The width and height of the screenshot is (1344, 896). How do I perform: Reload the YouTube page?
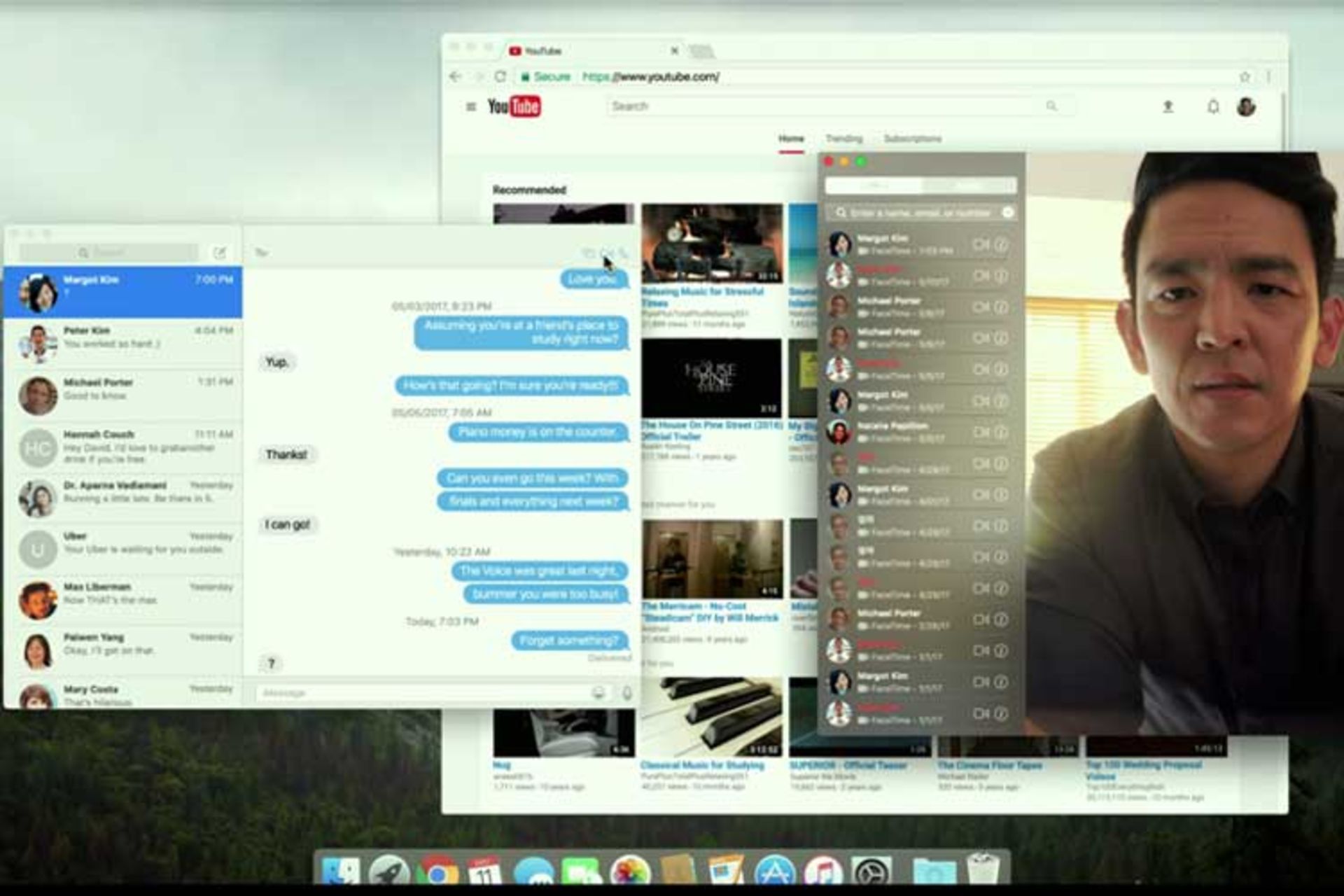point(500,76)
